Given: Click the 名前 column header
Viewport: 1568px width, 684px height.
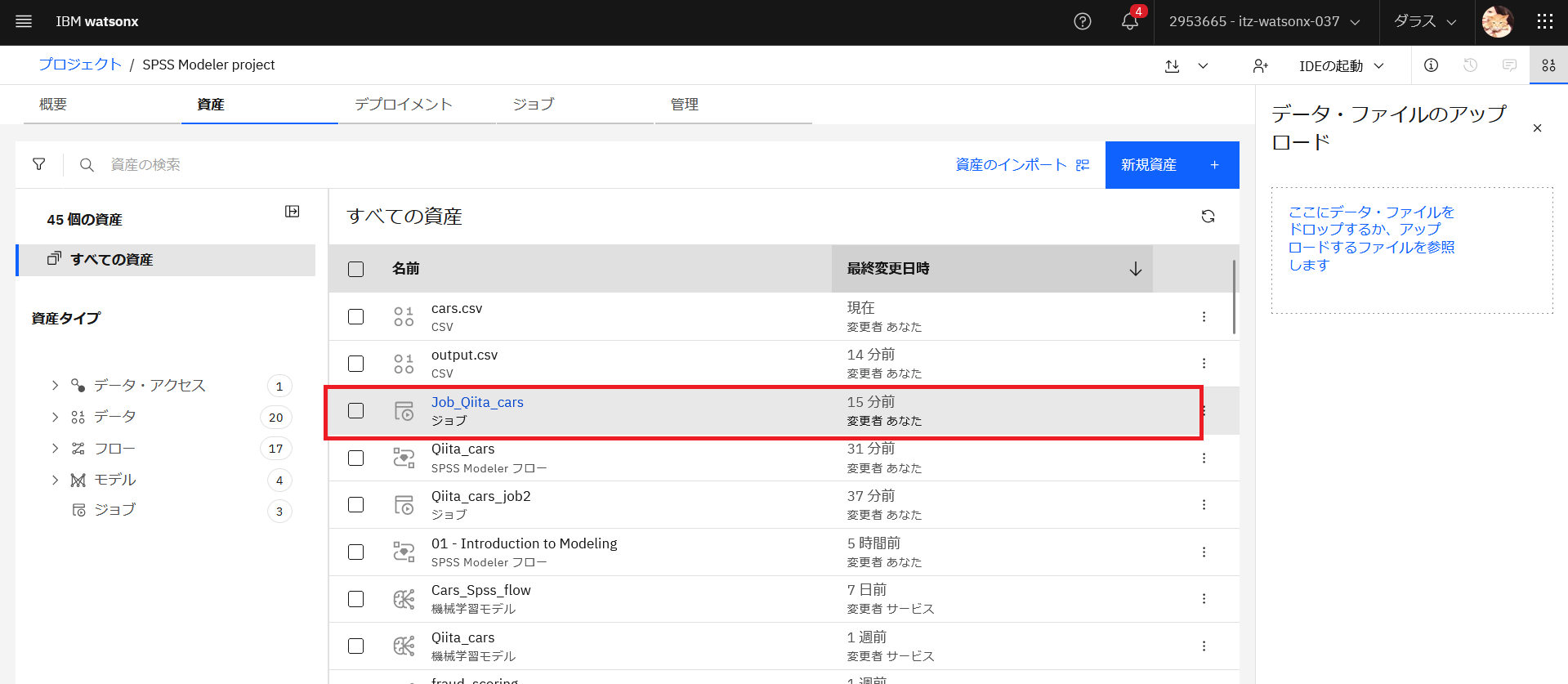Looking at the screenshot, I should point(405,269).
